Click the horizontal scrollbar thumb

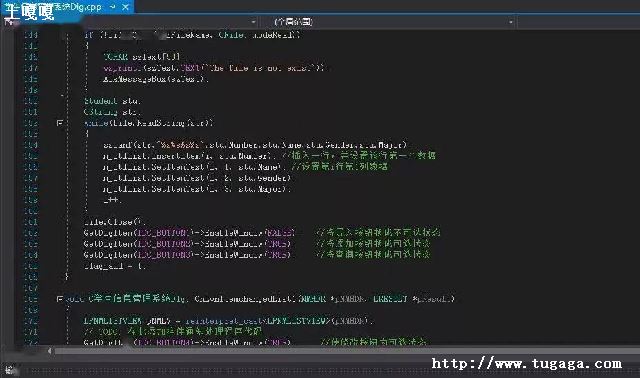347,351
